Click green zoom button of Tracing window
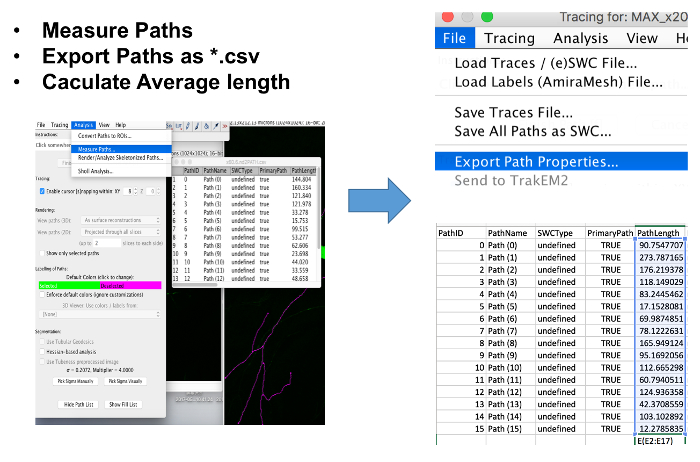This screenshot has height=462, width=700. (487, 17)
